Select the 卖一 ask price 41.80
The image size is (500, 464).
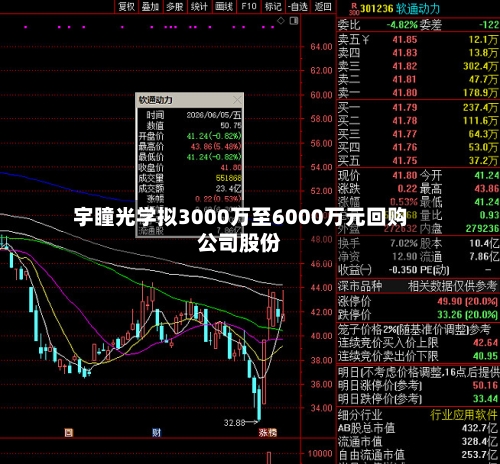[x=405, y=93]
